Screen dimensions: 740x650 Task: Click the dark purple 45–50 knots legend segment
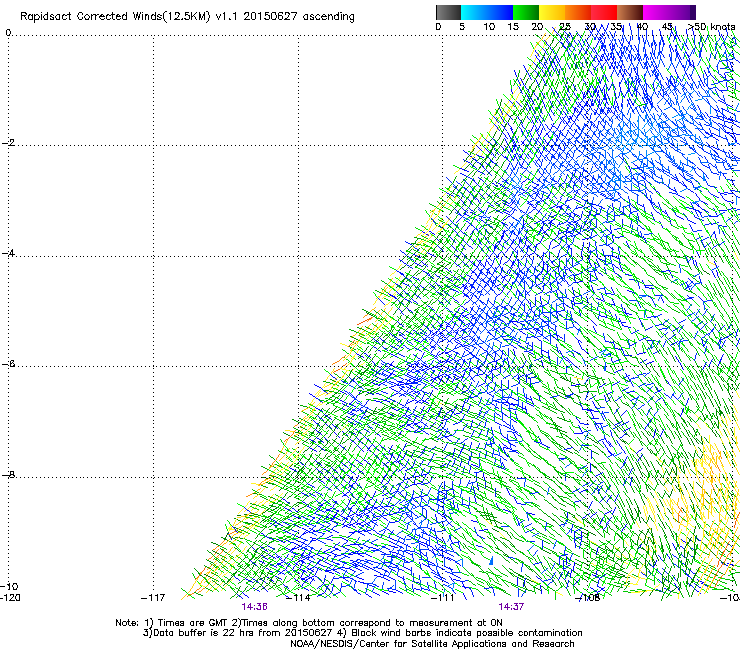point(682,12)
